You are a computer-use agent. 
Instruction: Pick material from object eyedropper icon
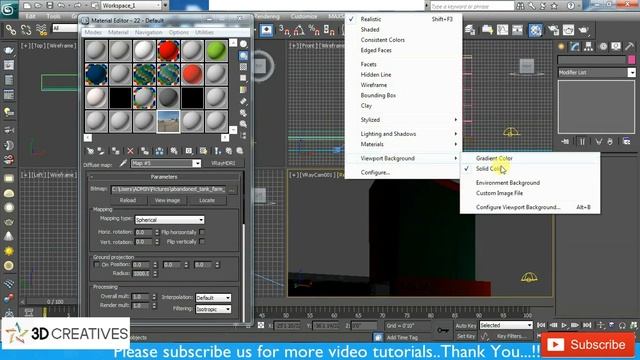(x=123, y=163)
